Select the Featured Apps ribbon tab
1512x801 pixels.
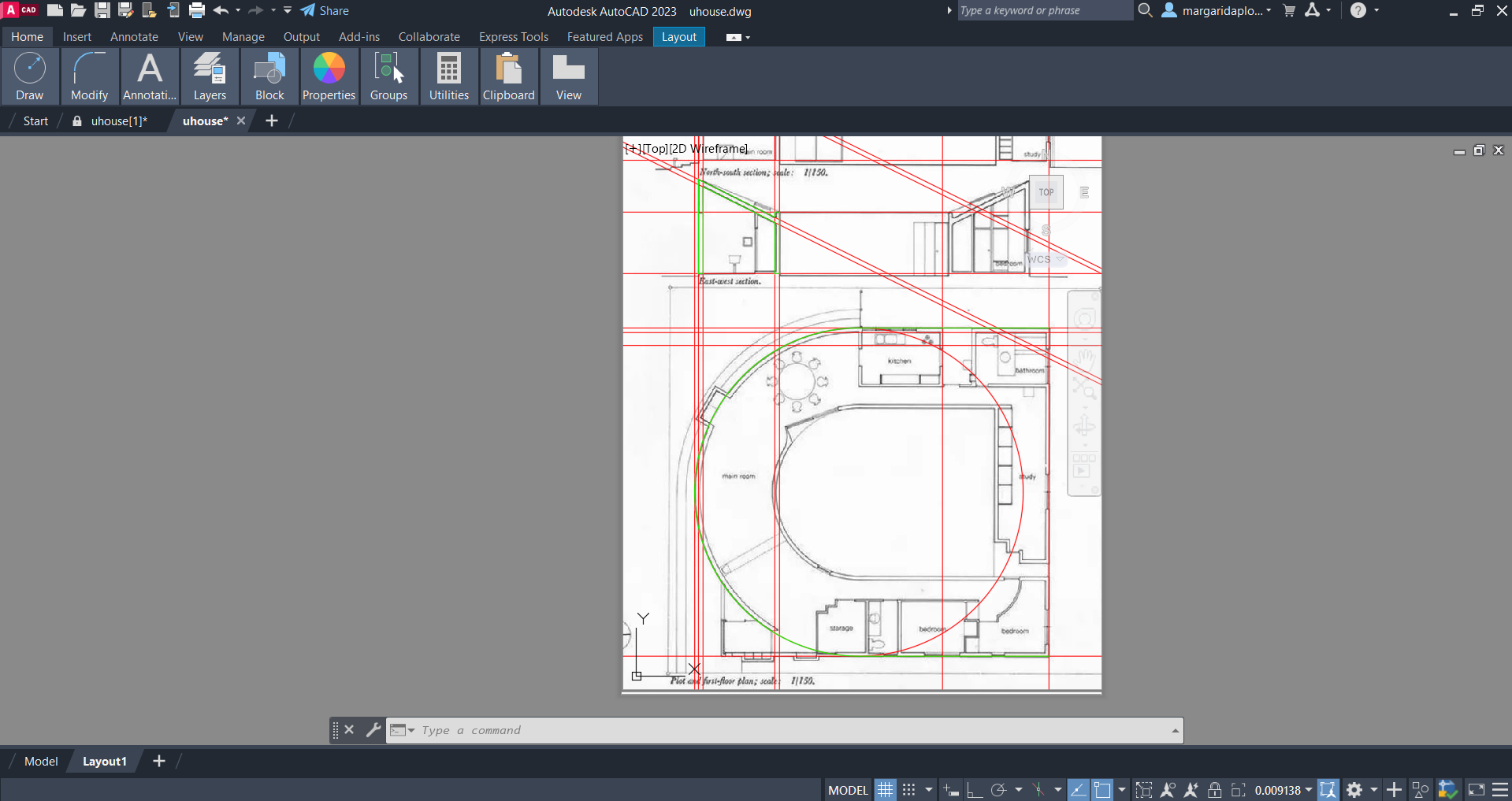(605, 37)
